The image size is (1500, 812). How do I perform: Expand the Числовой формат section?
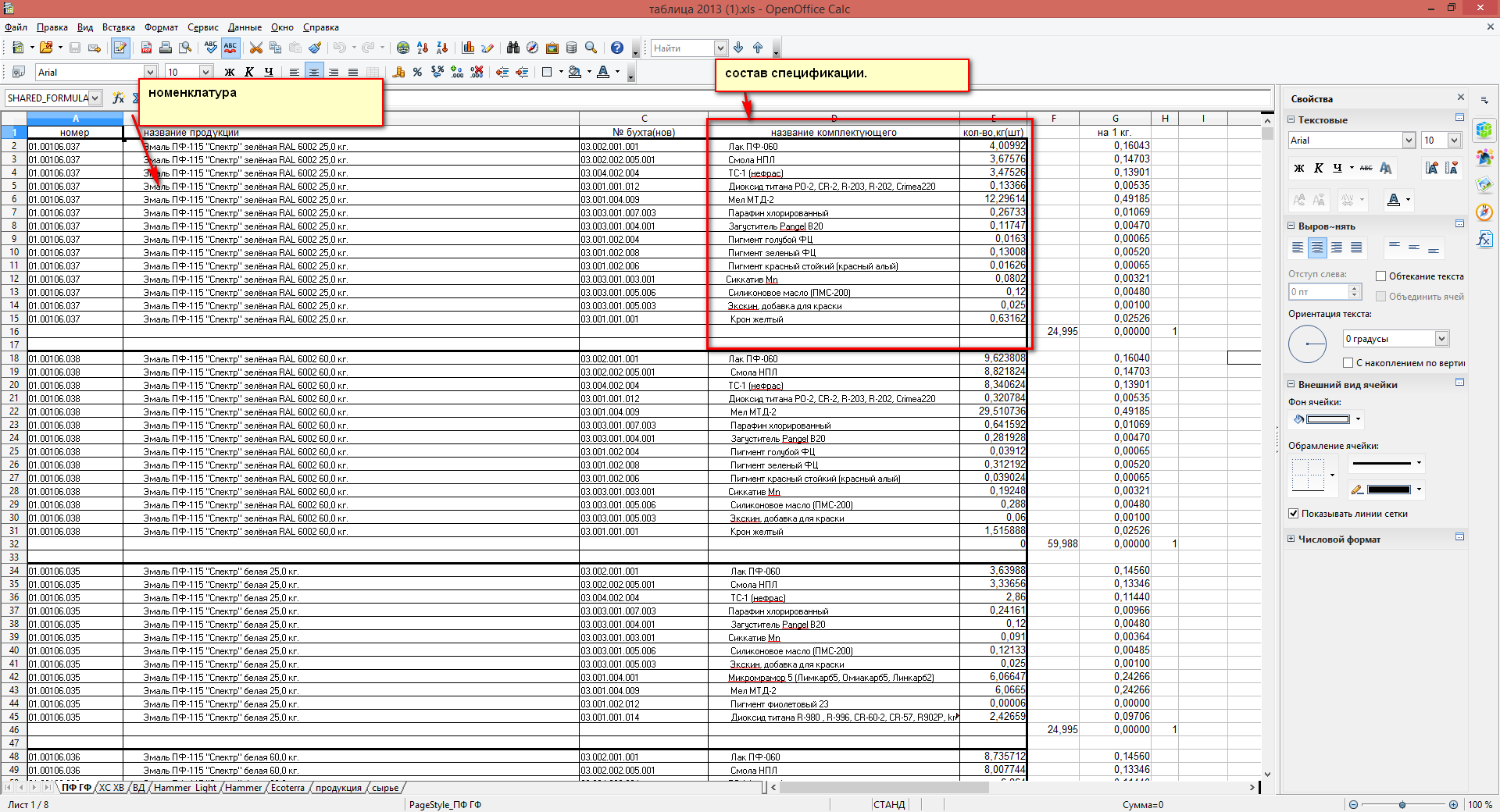click(1291, 540)
